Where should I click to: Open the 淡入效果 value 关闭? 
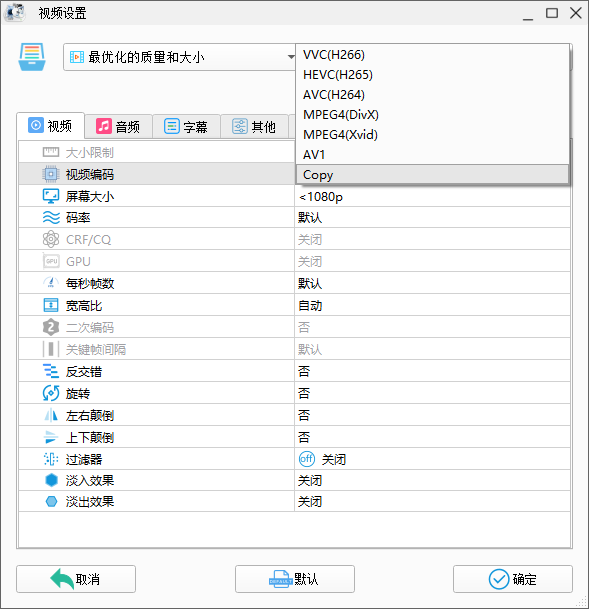coord(432,480)
